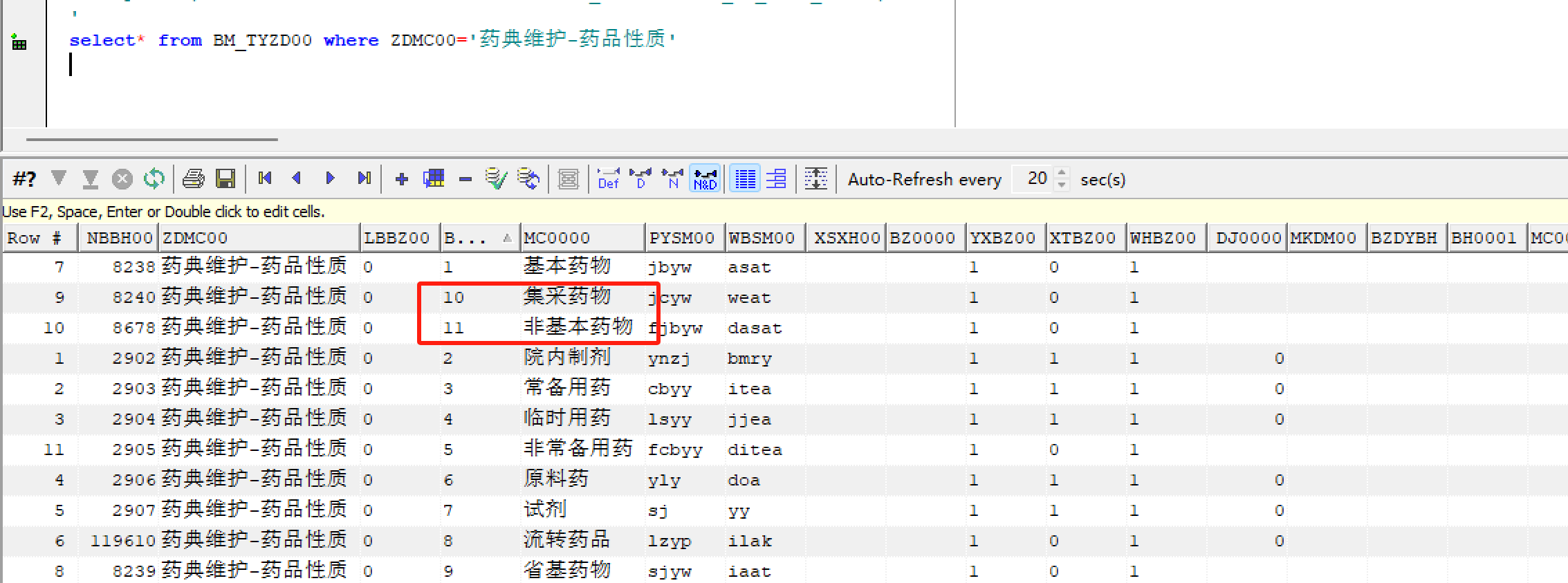Switch to the single record form view
The image size is (1568, 583).
[777, 179]
